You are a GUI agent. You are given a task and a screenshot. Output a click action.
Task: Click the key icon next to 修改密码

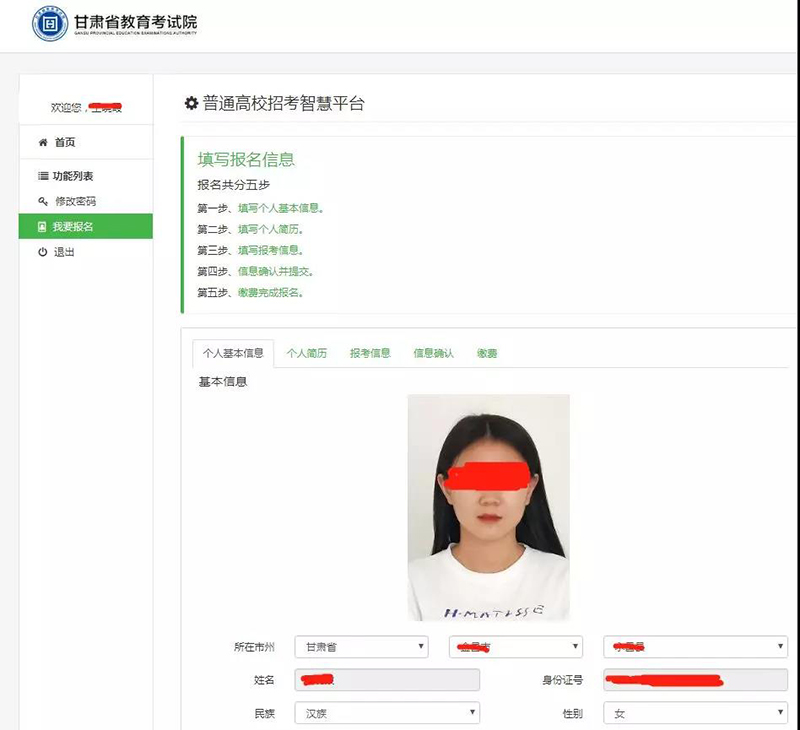[43, 201]
